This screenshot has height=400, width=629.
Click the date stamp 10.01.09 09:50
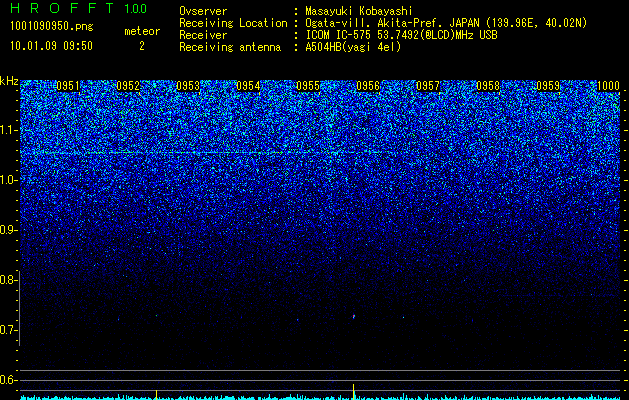pyautogui.click(x=51, y=46)
